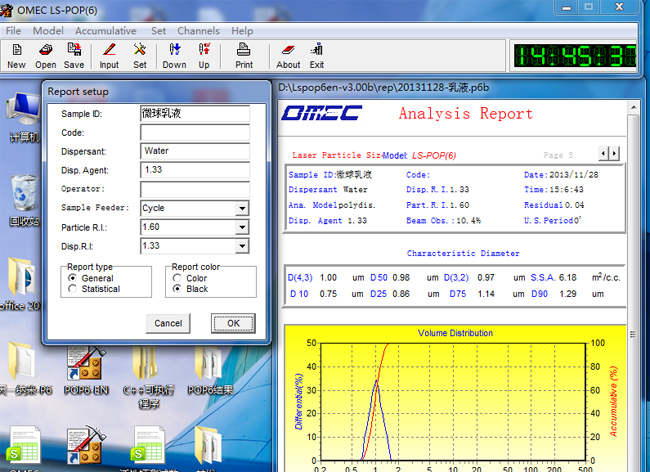The width and height of the screenshot is (650, 472).
Task: Expand the Sample Feeder dropdown
Action: pyautogui.click(x=242, y=208)
